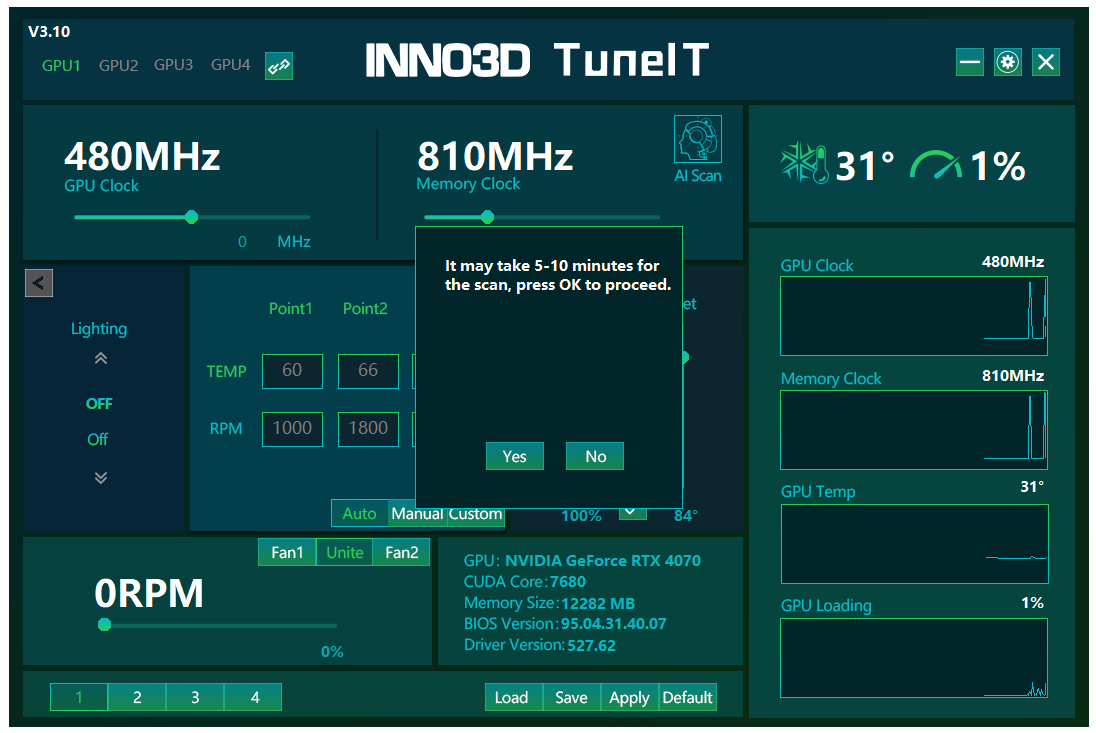Select Fan2 control
Viewport: 1096px width, 733px height.
tap(401, 552)
